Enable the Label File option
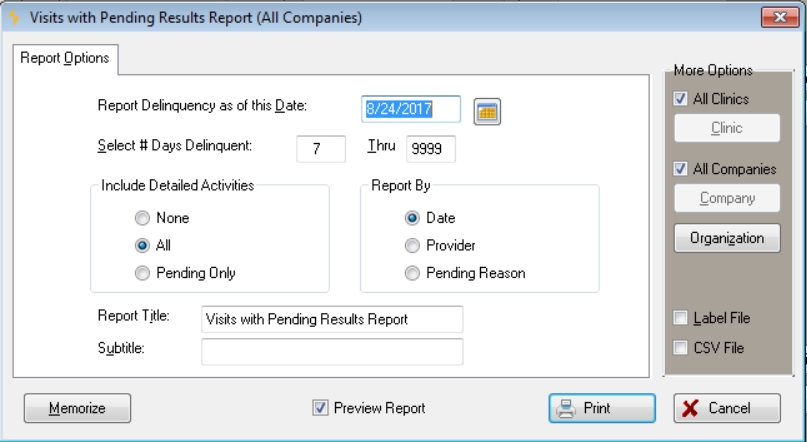Image resolution: width=807 pixels, height=442 pixels. pyautogui.click(x=680, y=318)
